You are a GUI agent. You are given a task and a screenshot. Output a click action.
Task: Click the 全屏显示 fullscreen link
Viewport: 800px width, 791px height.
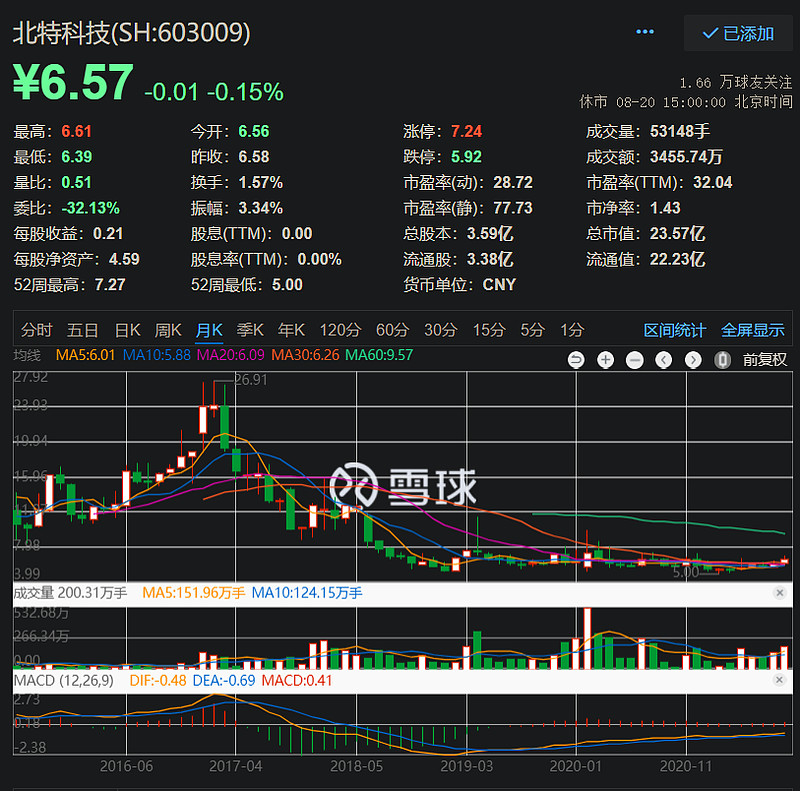753,331
